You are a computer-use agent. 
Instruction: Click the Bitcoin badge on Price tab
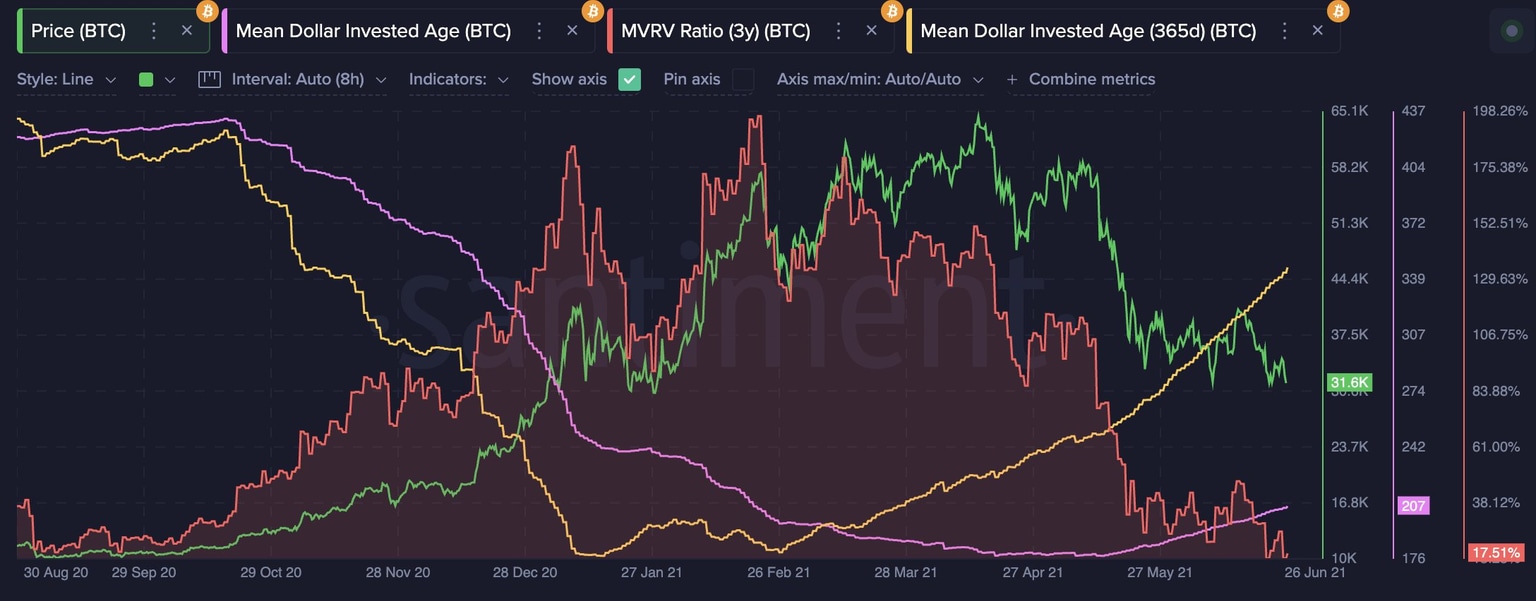coord(206,11)
